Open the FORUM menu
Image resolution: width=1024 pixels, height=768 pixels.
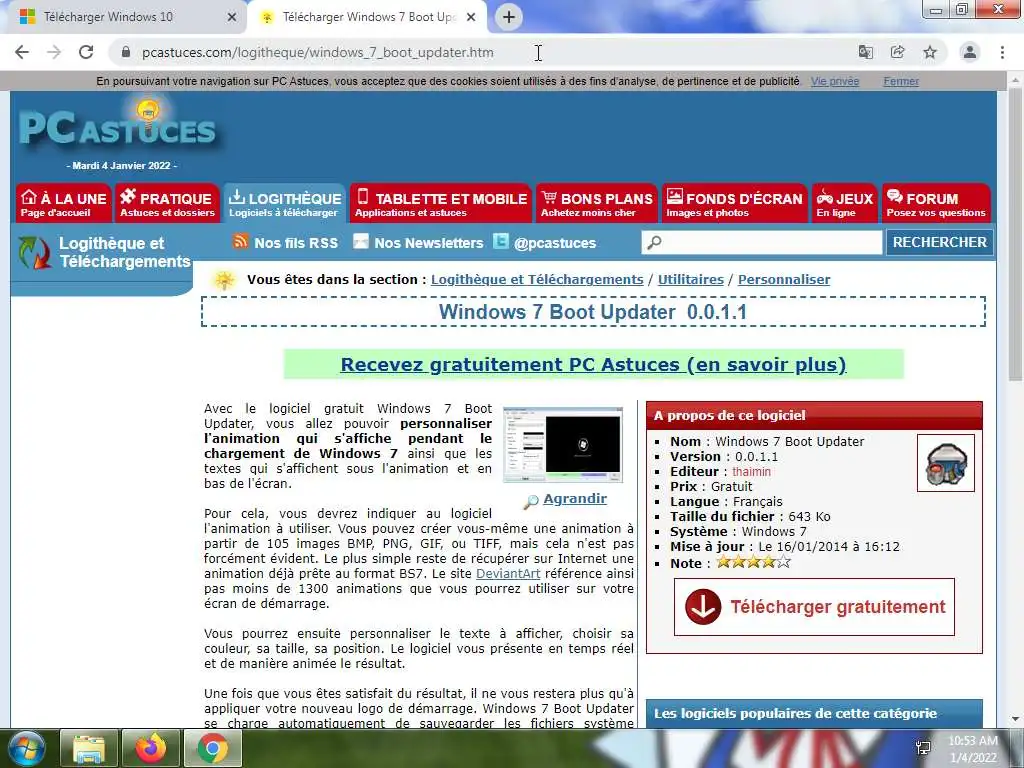pos(936,203)
